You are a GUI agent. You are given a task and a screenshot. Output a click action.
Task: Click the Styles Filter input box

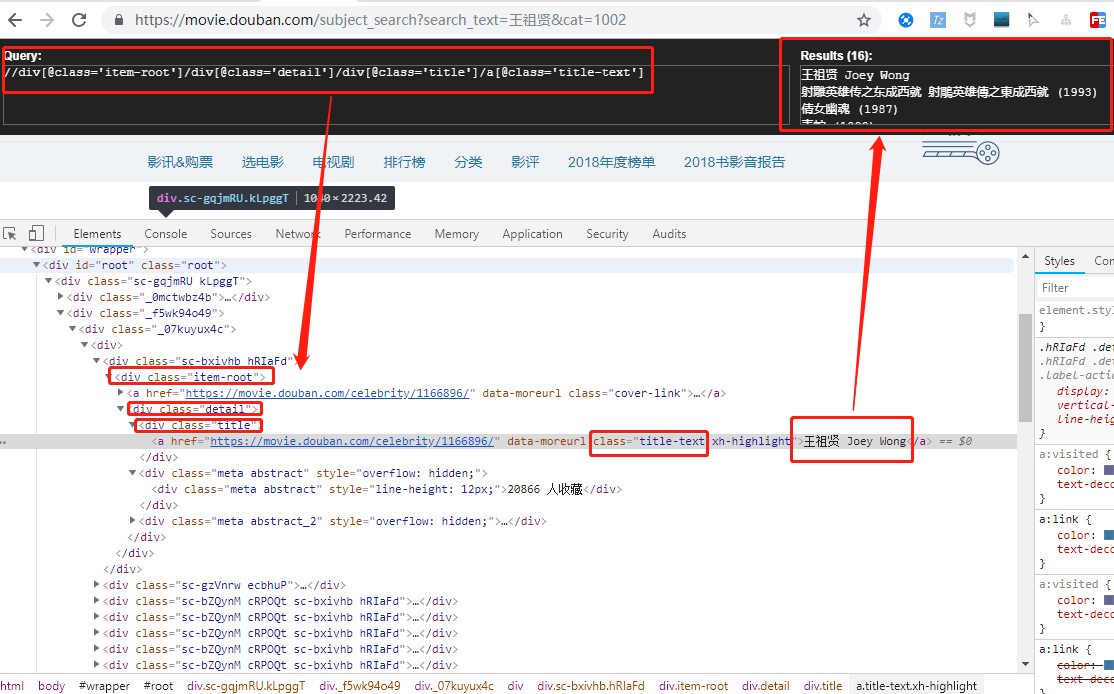point(1074,288)
